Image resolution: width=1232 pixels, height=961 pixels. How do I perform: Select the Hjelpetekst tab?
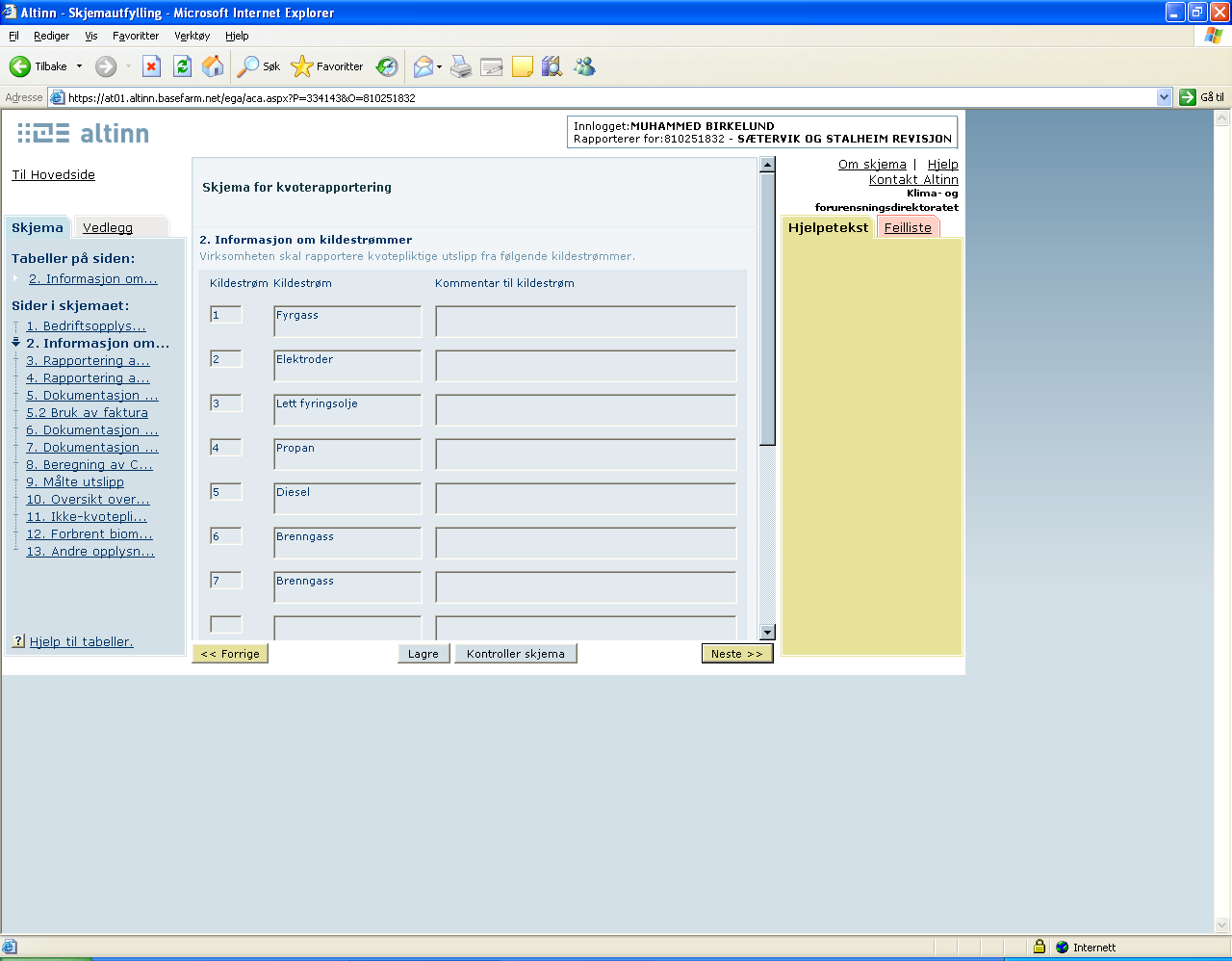[x=828, y=227]
